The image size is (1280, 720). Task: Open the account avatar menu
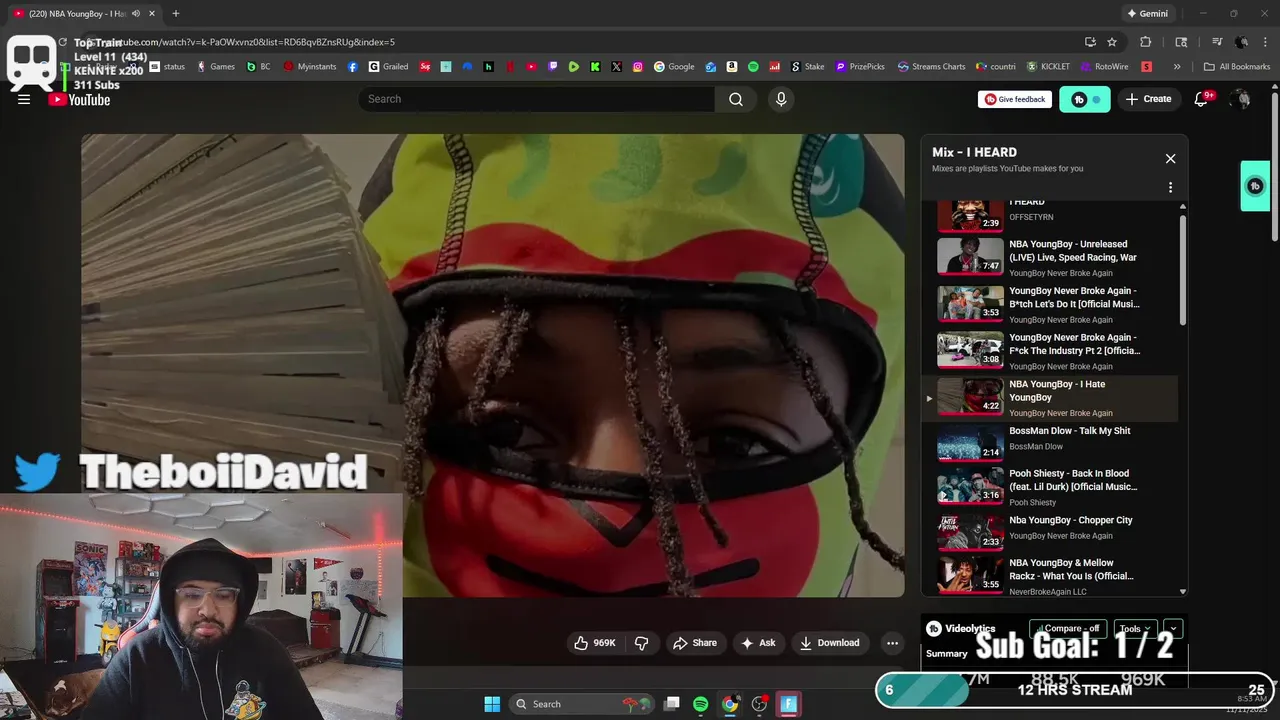[1240, 99]
